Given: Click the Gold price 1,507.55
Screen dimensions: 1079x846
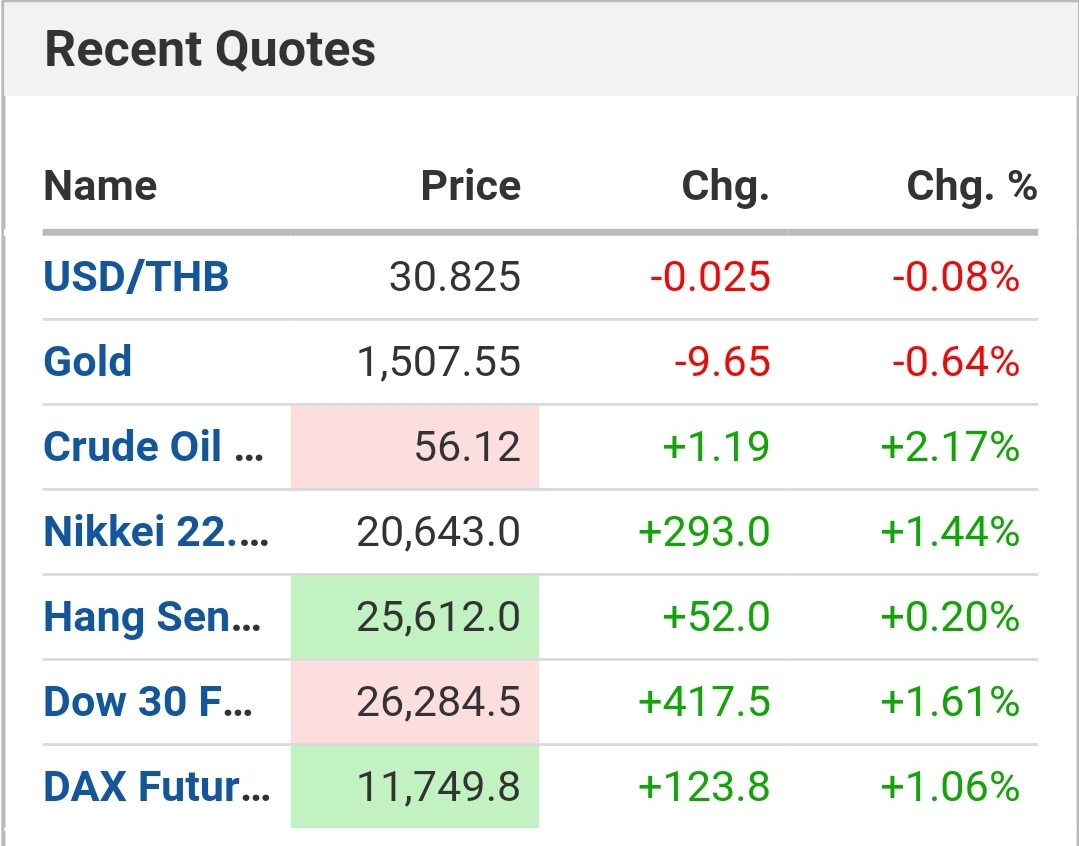Looking at the screenshot, I should 438,362.
